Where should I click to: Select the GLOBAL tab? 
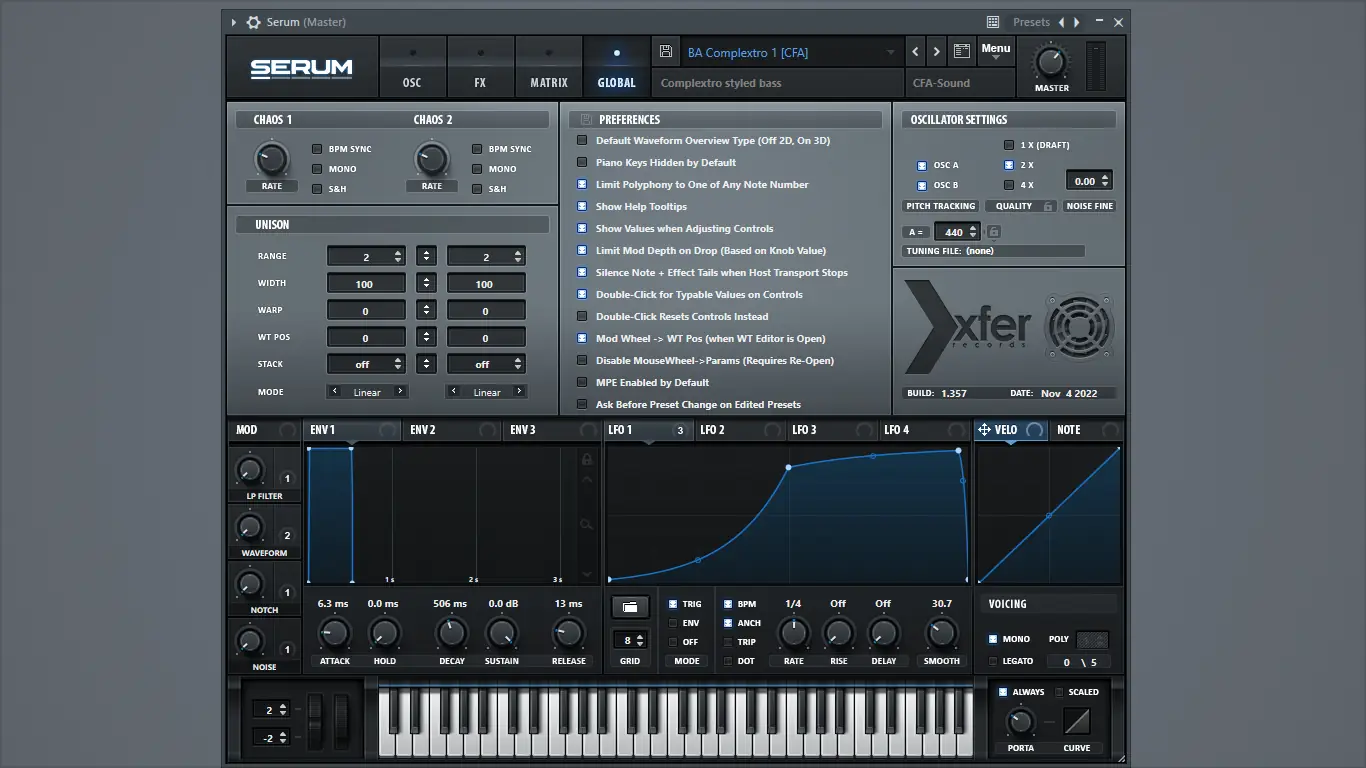tap(616, 67)
